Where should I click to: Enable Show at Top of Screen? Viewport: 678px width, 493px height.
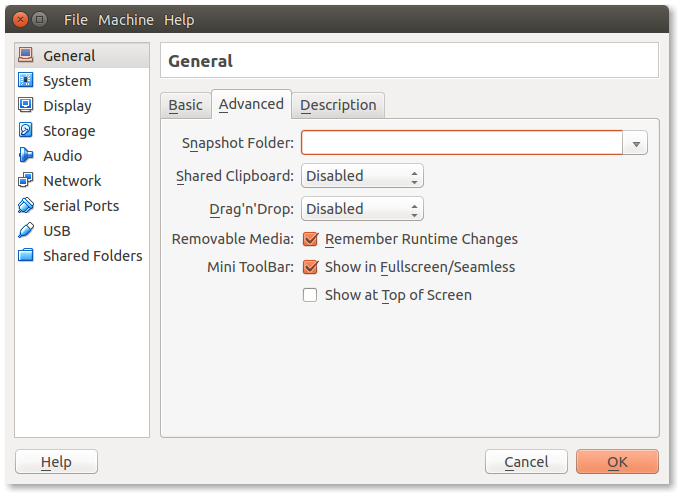click(310, 295)
